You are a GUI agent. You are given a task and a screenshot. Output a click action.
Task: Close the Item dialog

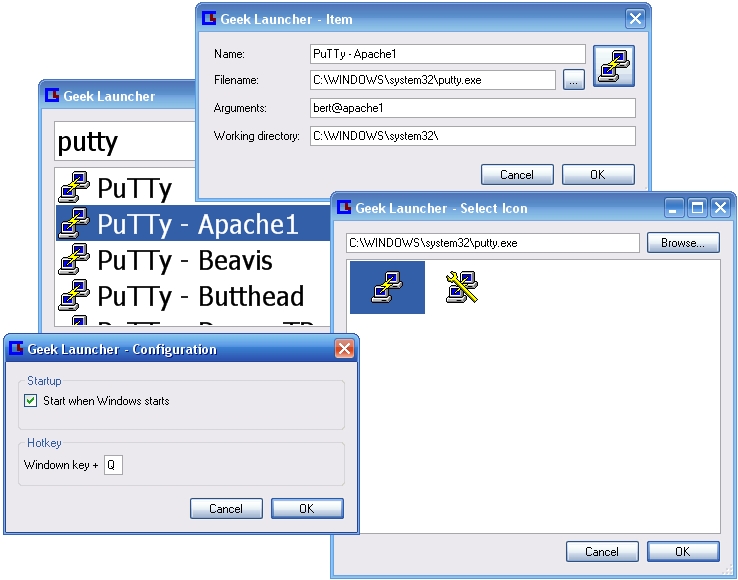click(x=635, y=18)
